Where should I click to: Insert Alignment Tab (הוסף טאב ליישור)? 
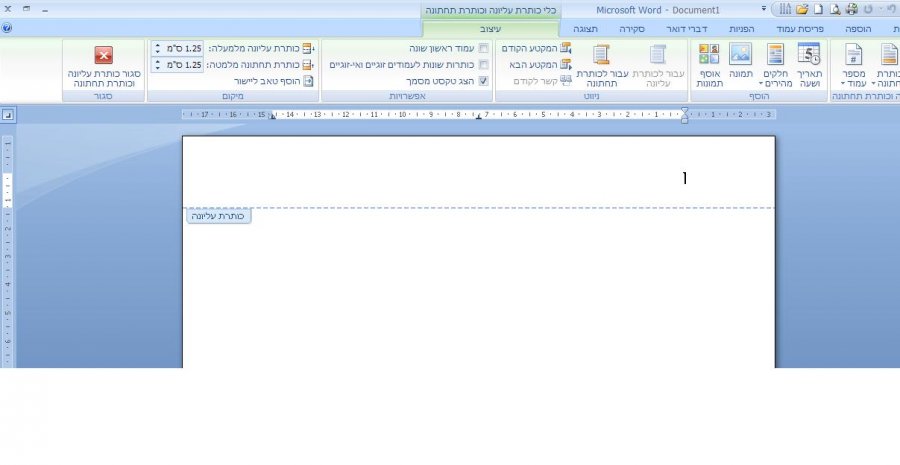click(x=273, y=81)
